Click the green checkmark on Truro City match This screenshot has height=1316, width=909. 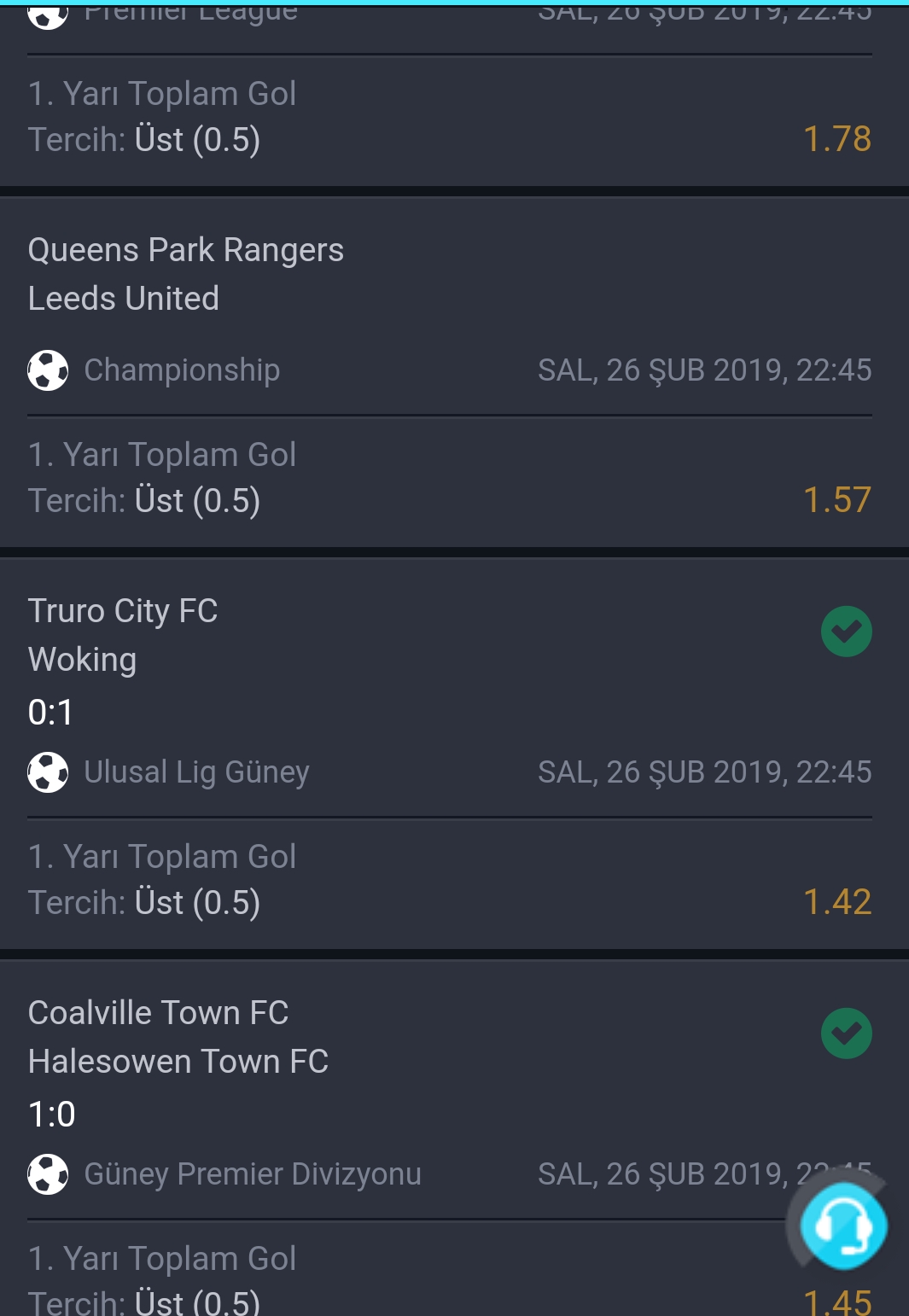pyautogui.click(x=846, y=632)
